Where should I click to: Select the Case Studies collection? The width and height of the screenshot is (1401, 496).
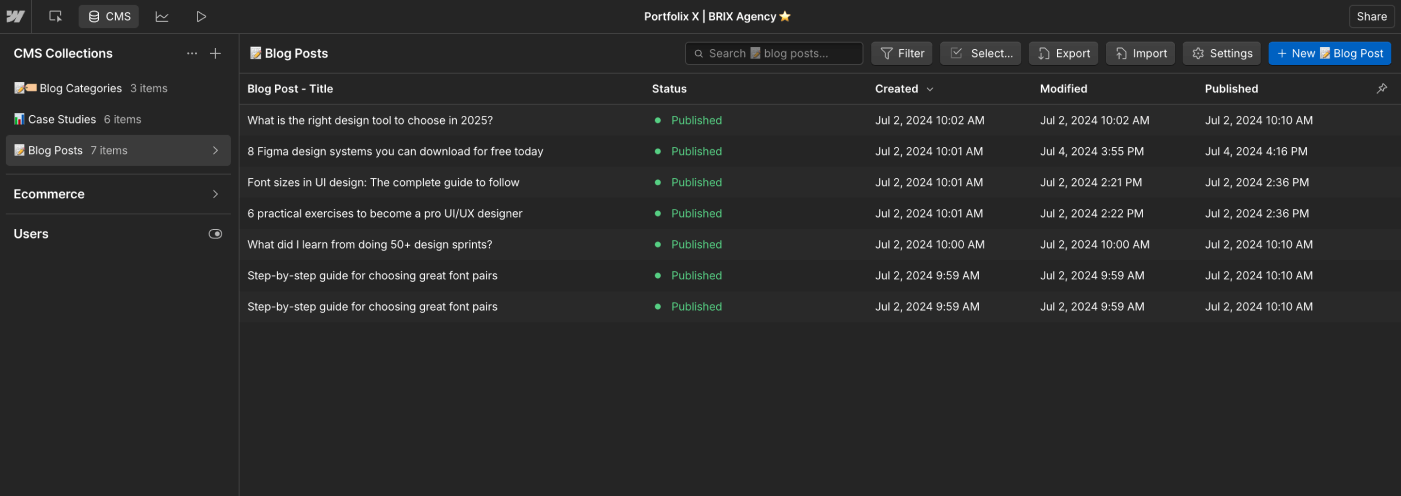[119, 119]
